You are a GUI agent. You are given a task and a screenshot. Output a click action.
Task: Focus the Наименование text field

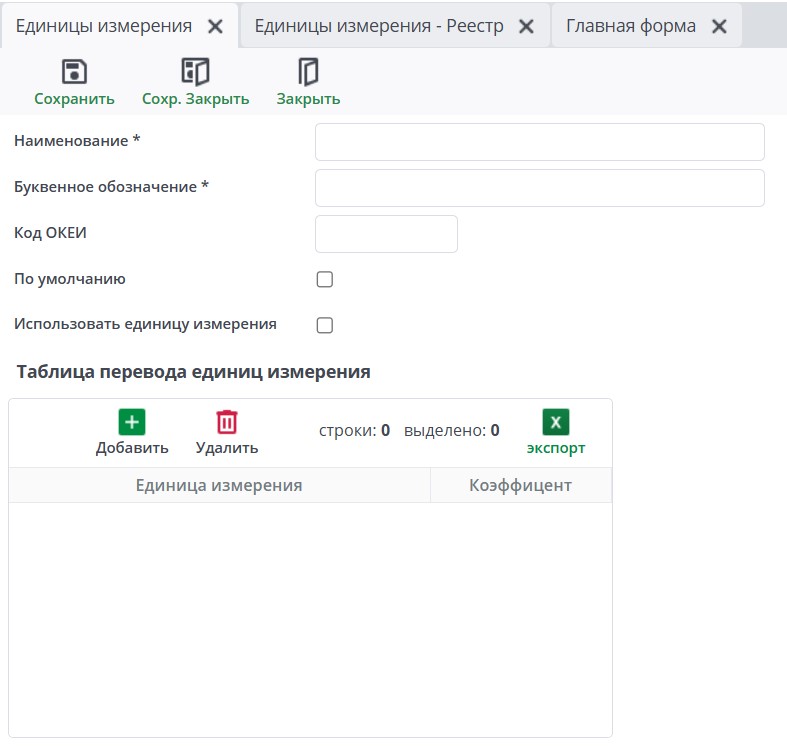539,142
